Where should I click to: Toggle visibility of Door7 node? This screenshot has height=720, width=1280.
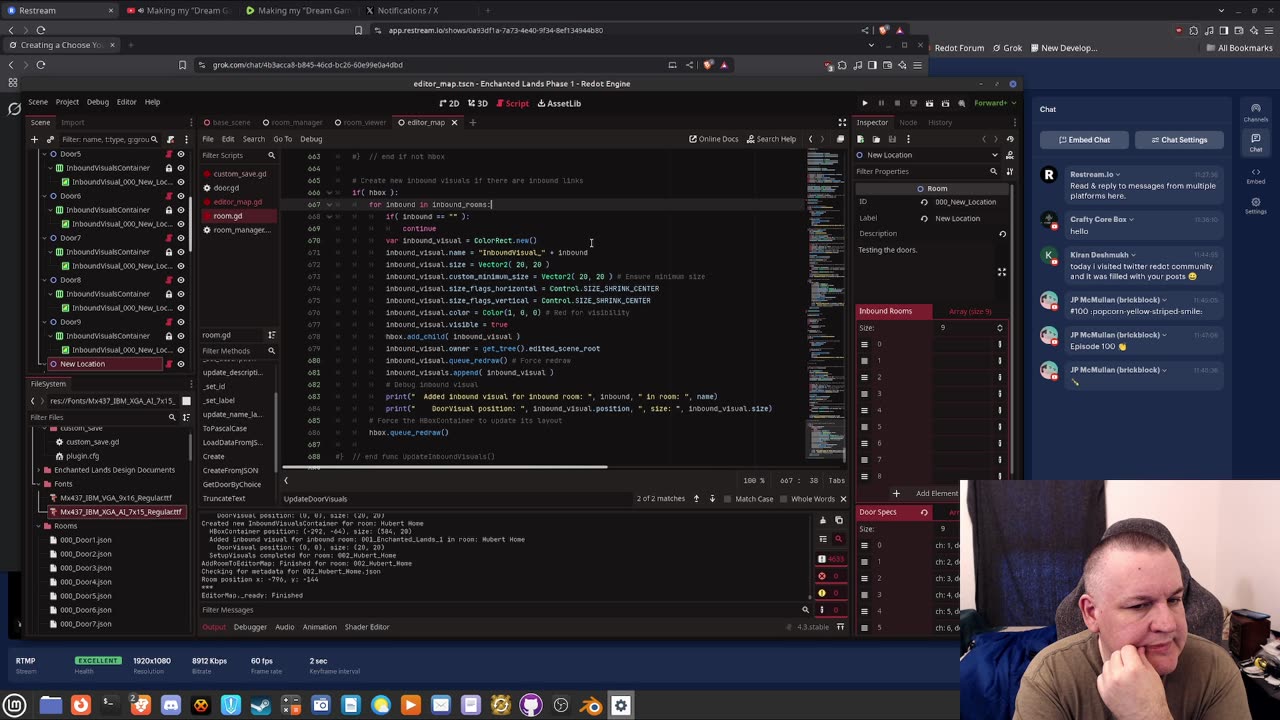tap(181, 238)
